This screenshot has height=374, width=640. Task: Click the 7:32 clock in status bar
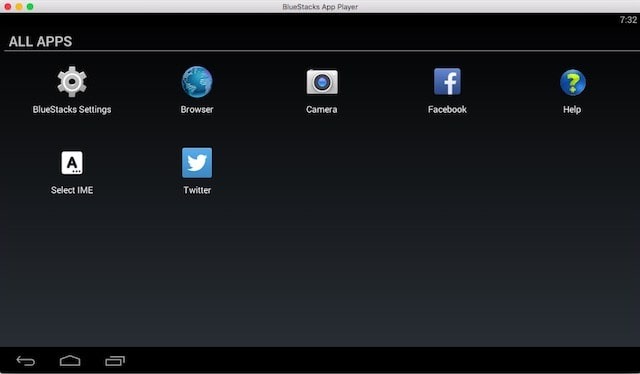coord(628,20)
